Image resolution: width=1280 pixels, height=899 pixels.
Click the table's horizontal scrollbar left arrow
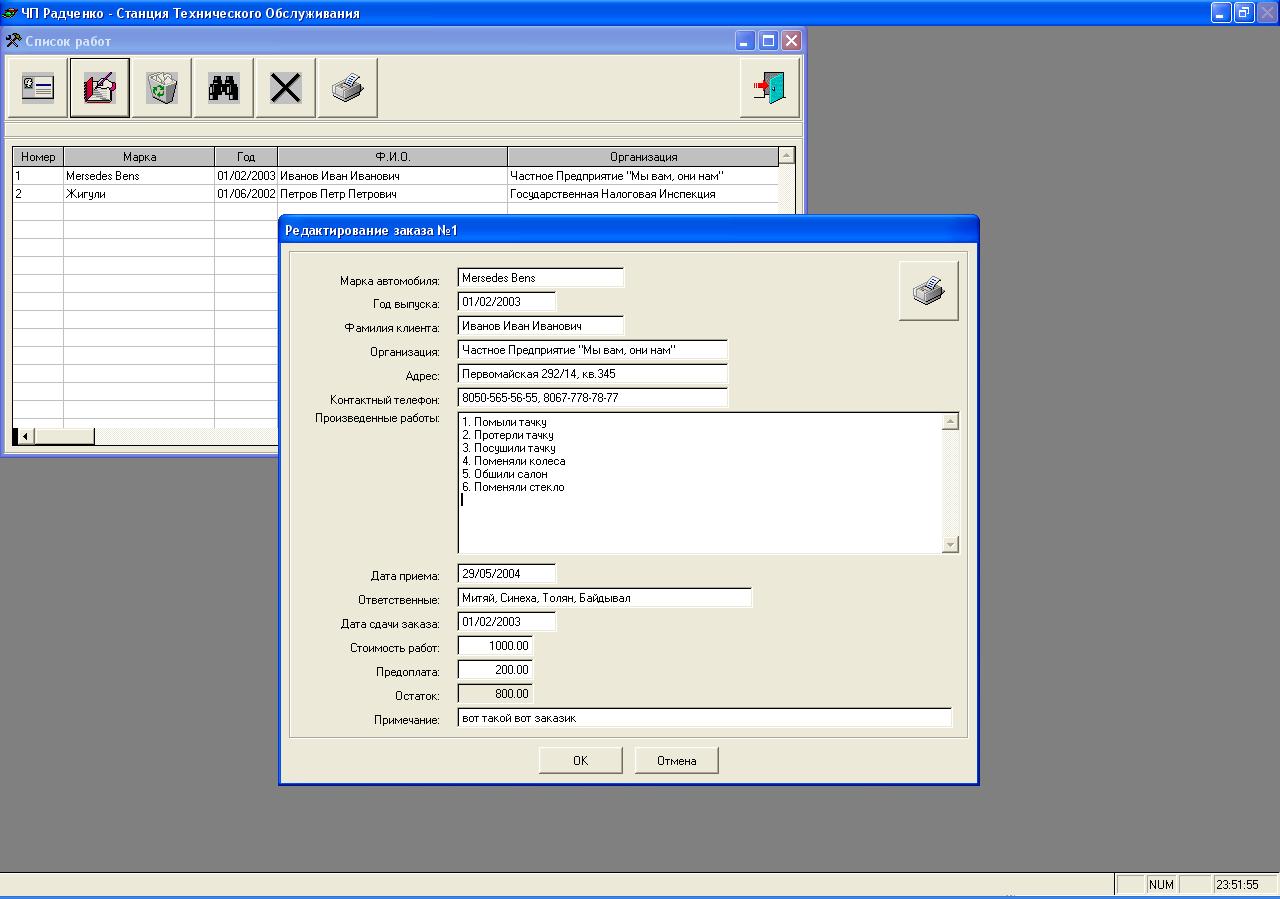click(x=24, y=436)
